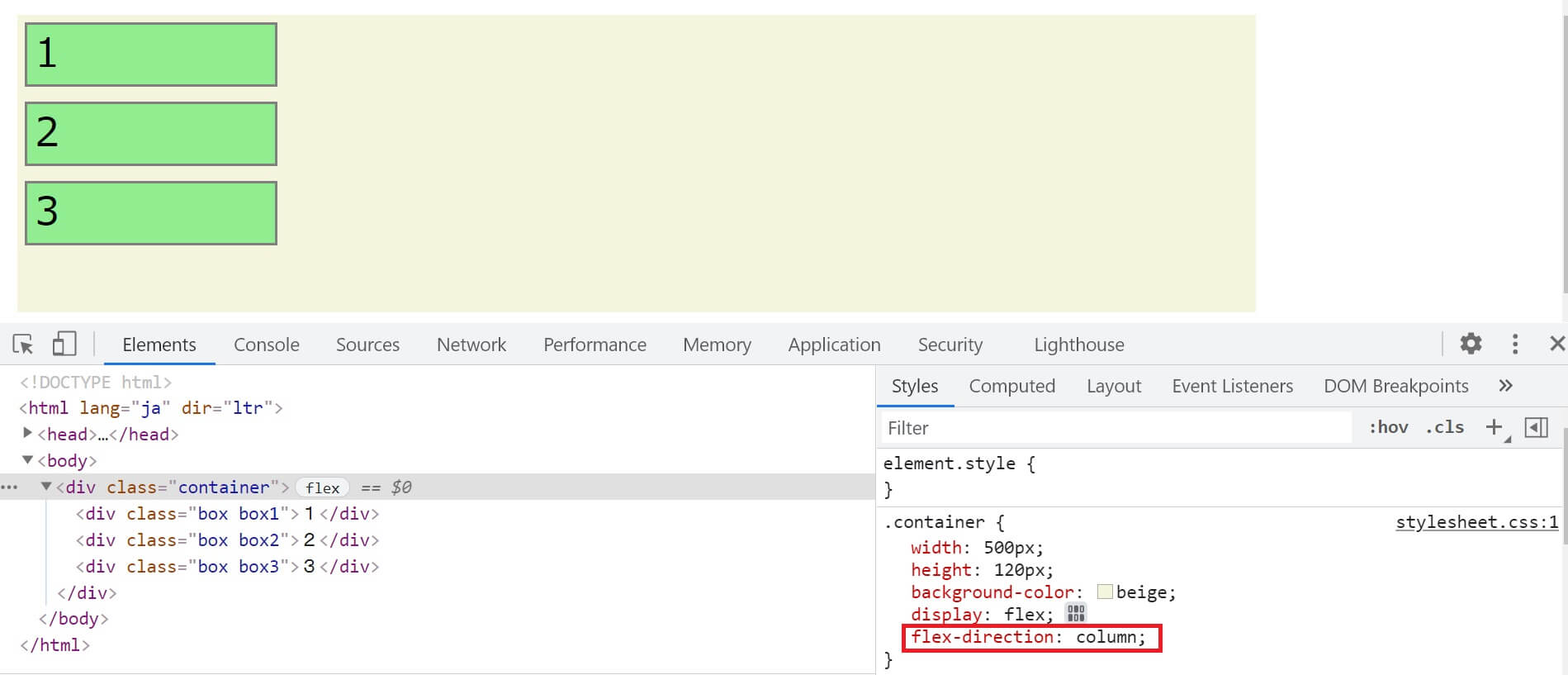Open the DevTools three-dot options menu
The image size is (1568, 675).
pyautogui.click(x=1514, y=344)
